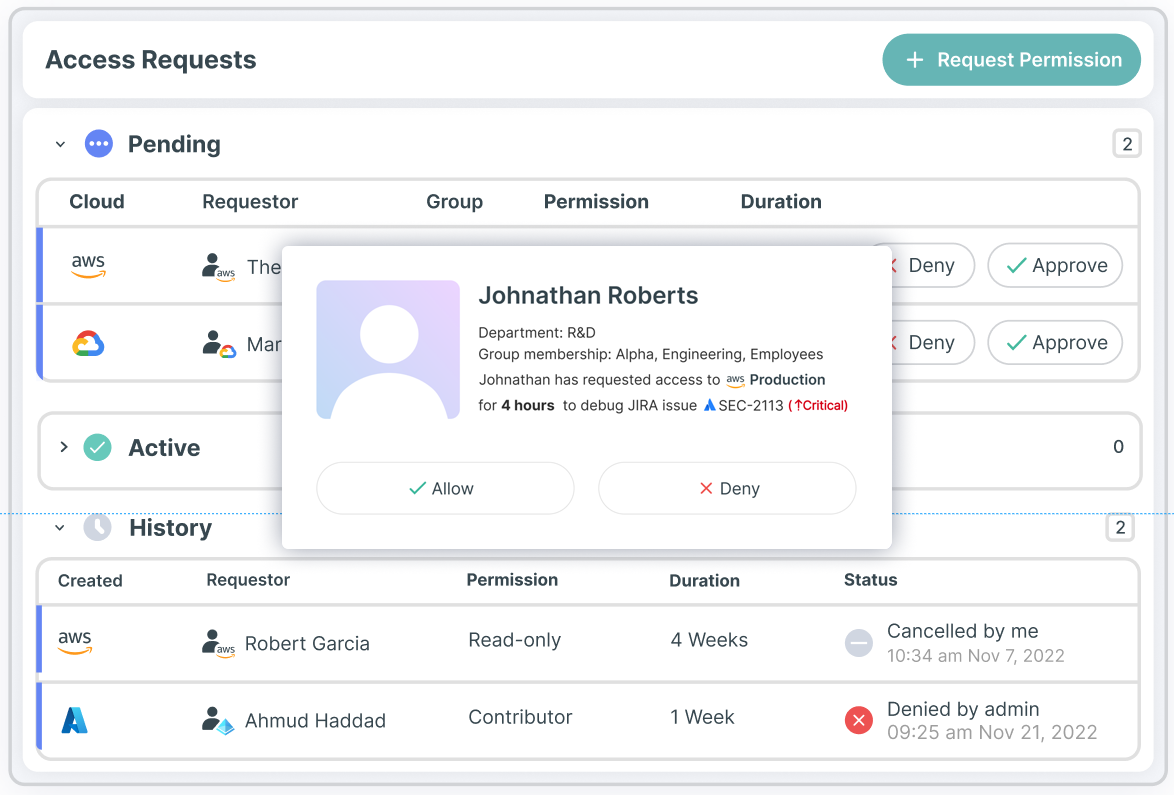
Task: Allow Johnathan Roberts' access request
Action: [445, 489]
